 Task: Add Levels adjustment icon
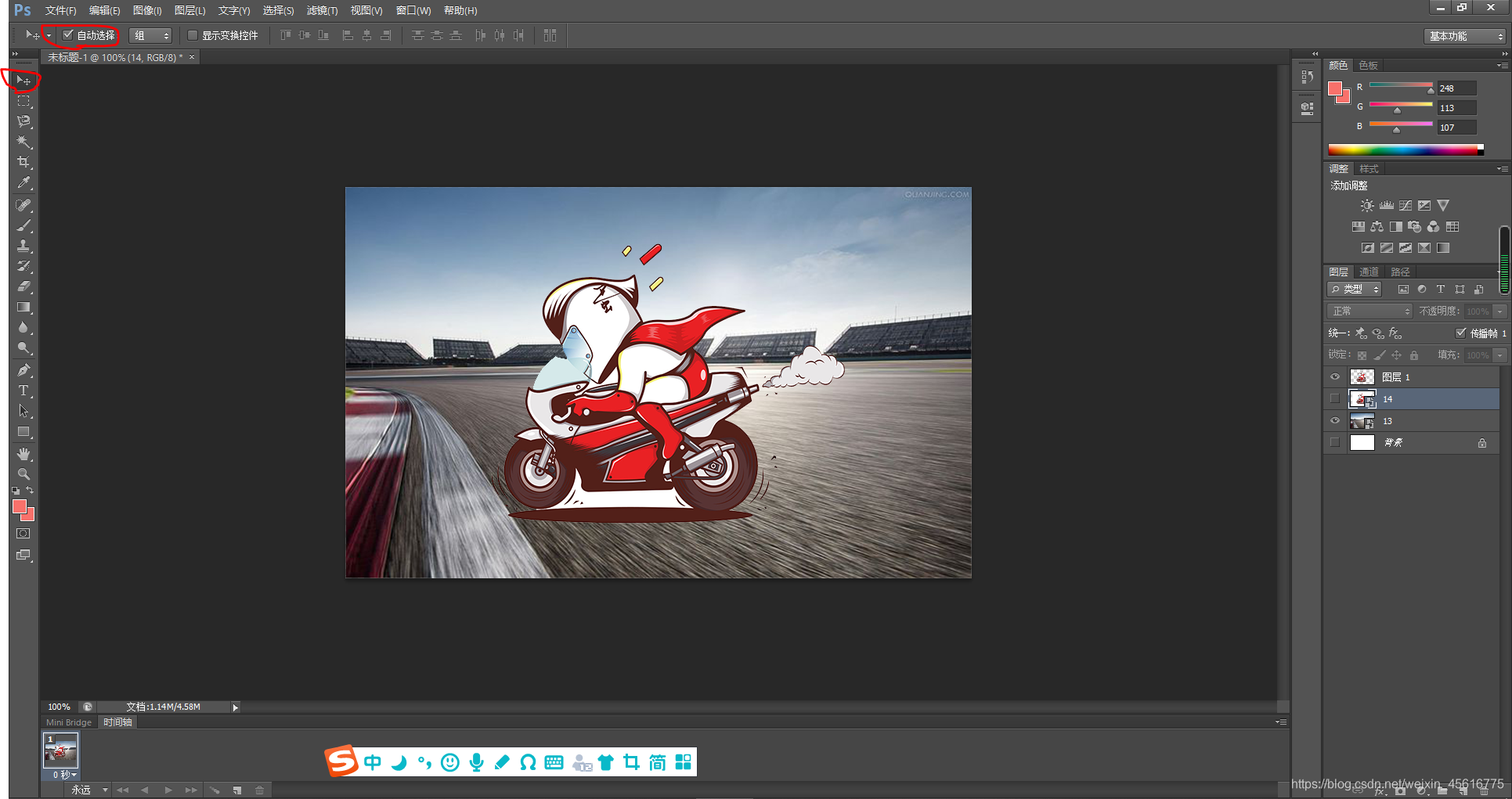pos(1386,205)
